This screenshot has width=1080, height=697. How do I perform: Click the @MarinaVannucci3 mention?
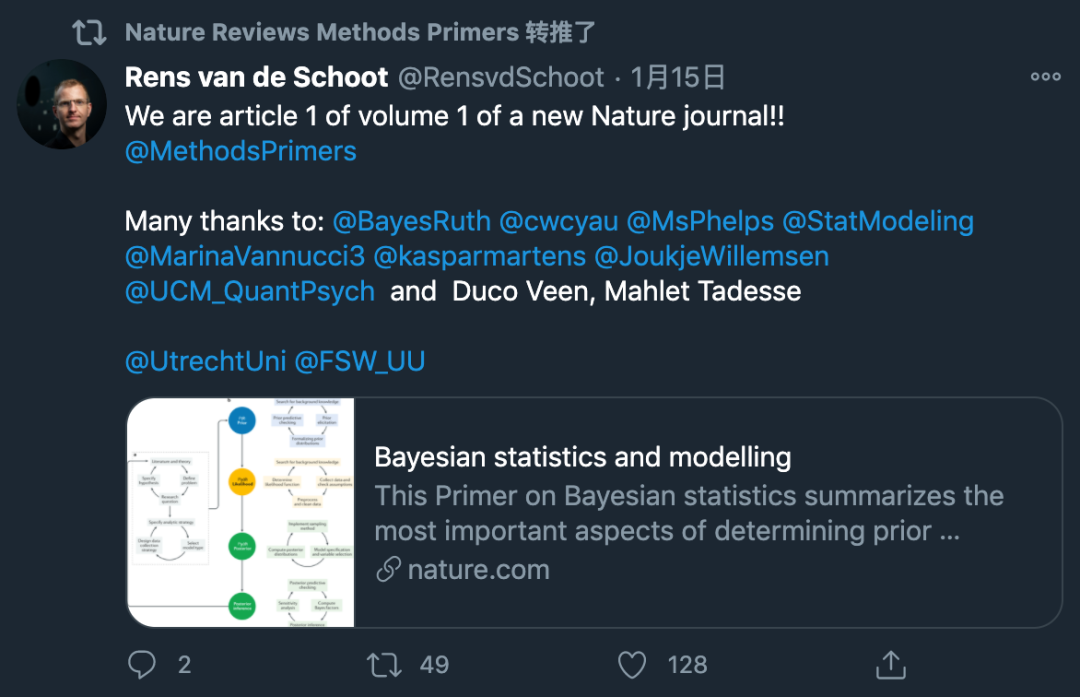click(x=245, y=256)
